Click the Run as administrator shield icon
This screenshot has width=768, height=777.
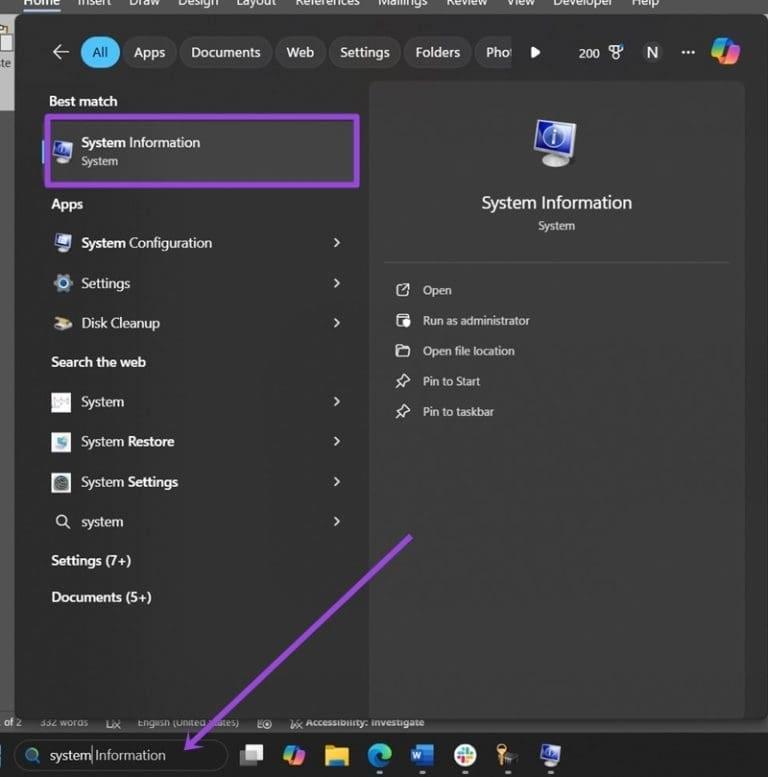(x=403, y=320)
